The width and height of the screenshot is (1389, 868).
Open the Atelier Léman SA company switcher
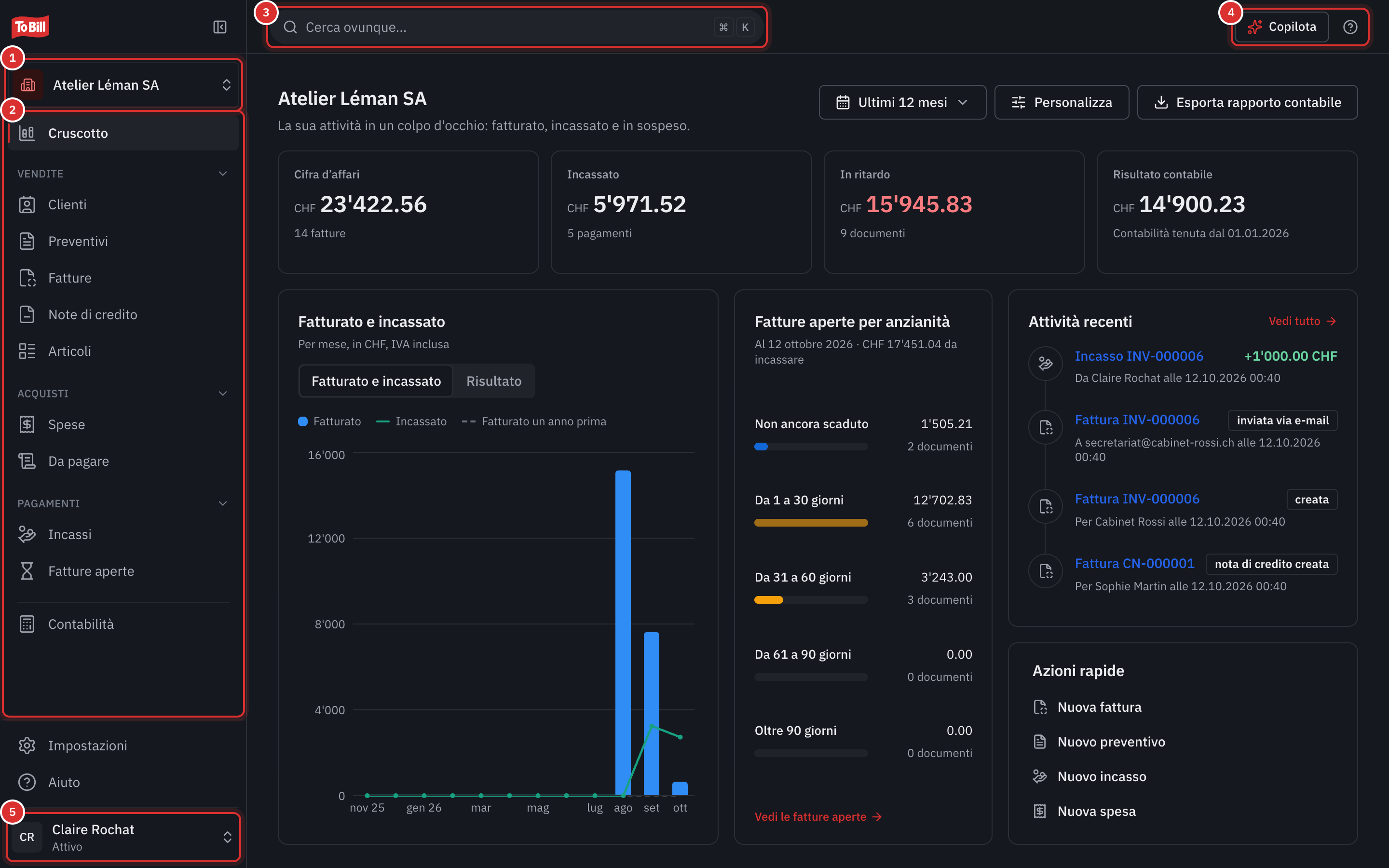click(x=123, y=85)
